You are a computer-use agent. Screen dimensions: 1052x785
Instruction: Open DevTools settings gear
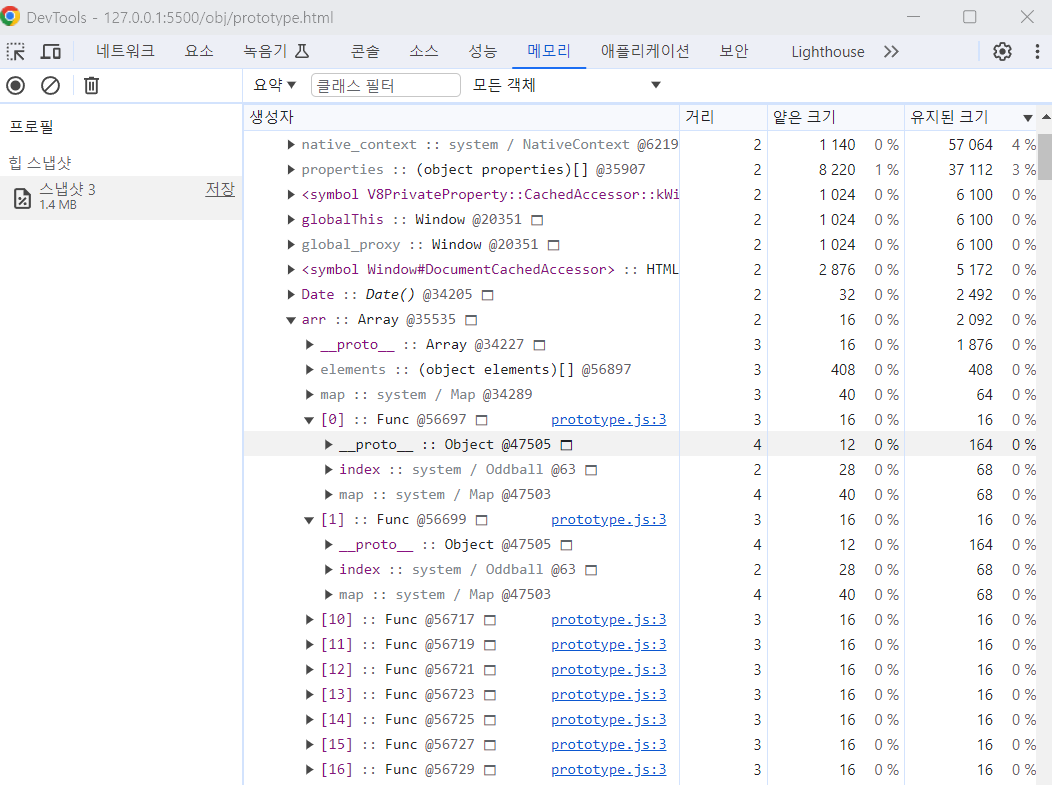coord(1002,52)
